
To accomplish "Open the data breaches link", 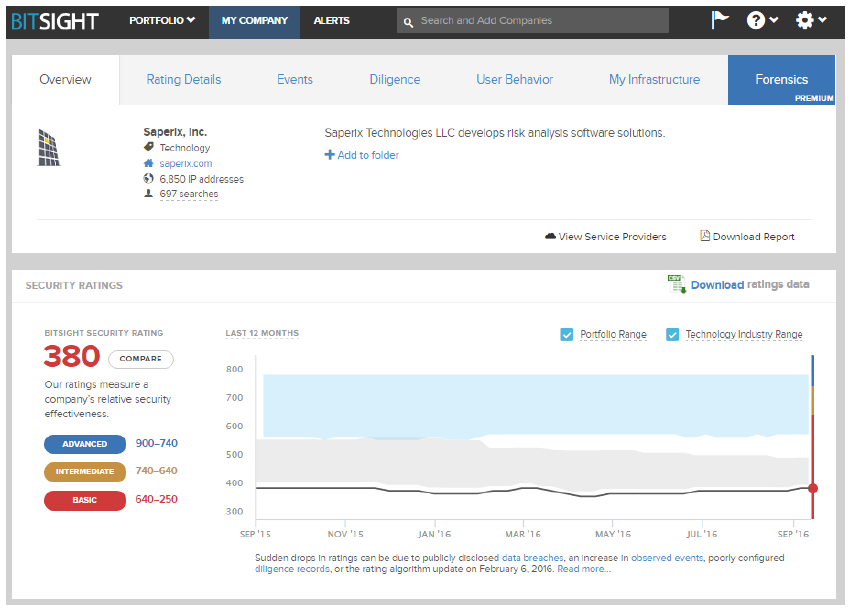I will tap(532, 558).
